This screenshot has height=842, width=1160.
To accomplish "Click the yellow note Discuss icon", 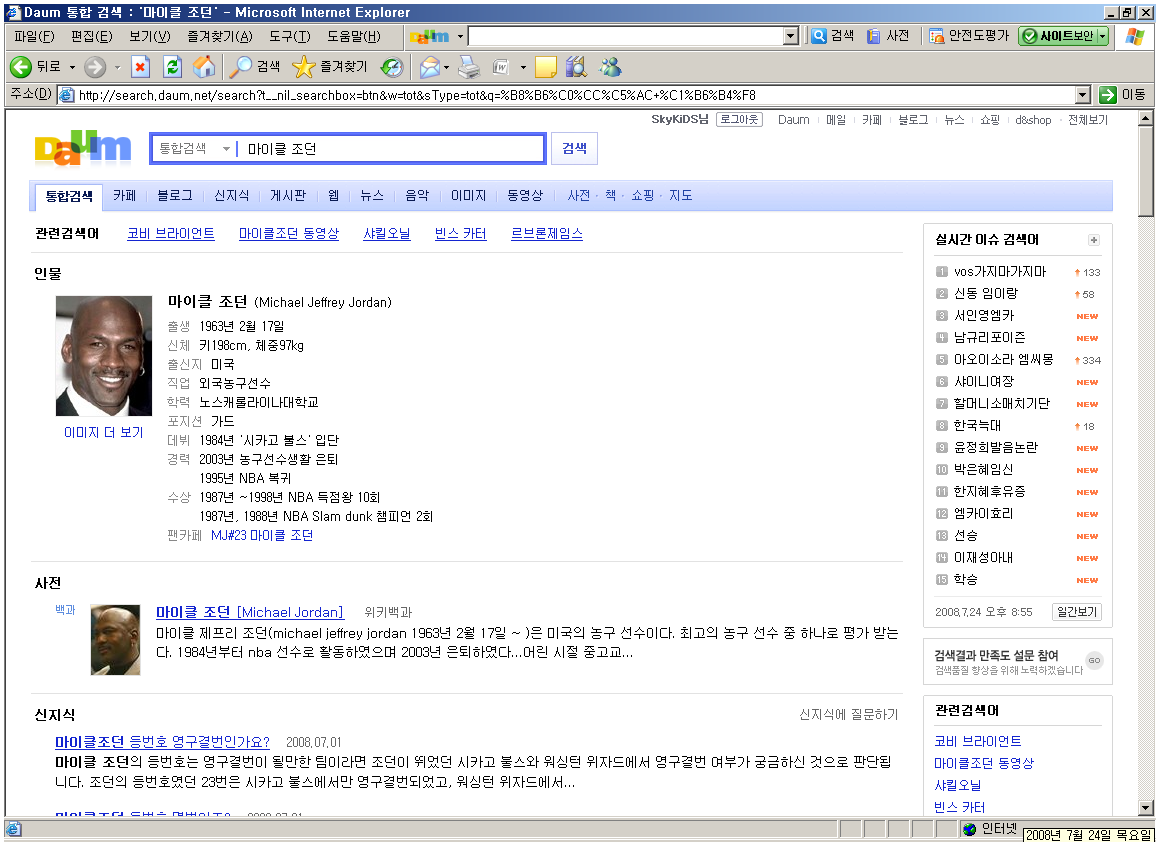I will (545, 67).
